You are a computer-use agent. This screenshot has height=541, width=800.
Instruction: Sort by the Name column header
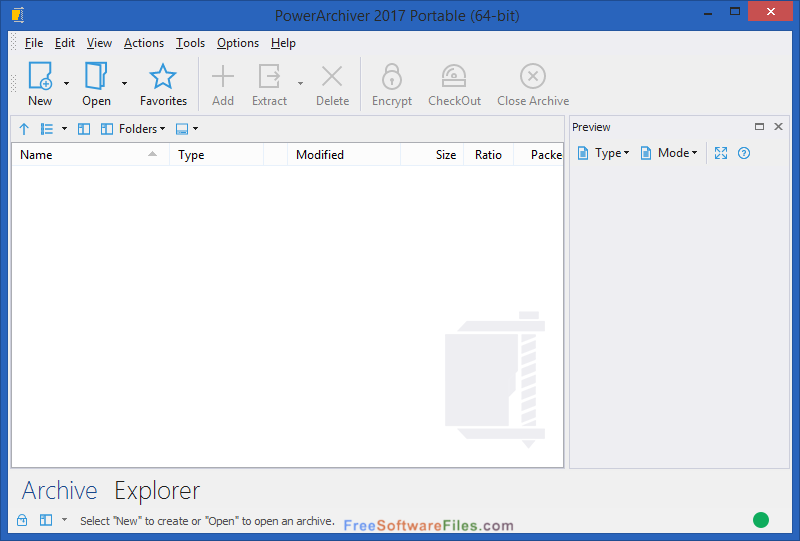click(90, 155)
